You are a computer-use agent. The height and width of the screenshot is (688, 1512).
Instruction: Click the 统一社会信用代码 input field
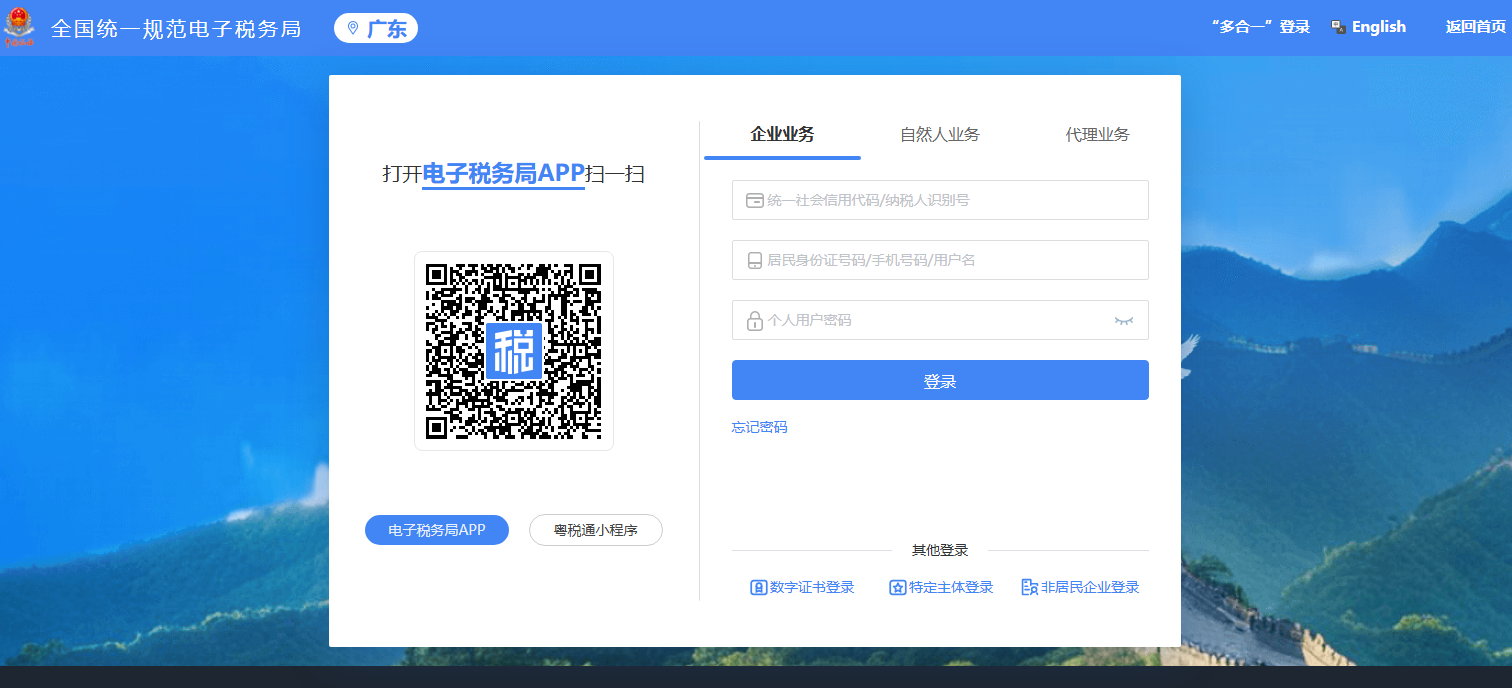click(x=950, y=200)
